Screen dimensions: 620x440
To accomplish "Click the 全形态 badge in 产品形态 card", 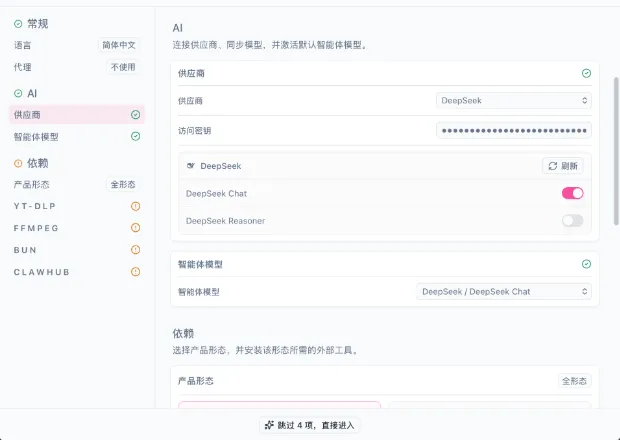I will 575,381.
